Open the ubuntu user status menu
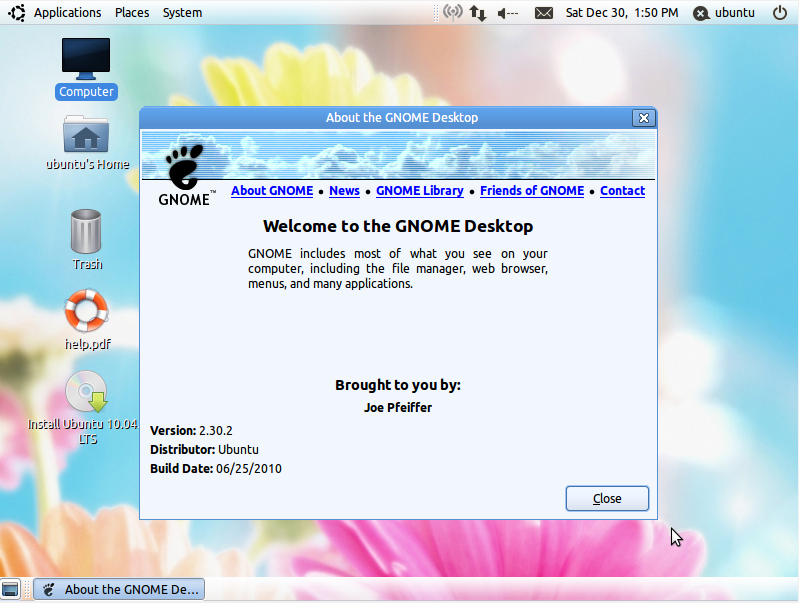Screen dimensions: 799x603 pyautogui.click(x=724, y=13)
